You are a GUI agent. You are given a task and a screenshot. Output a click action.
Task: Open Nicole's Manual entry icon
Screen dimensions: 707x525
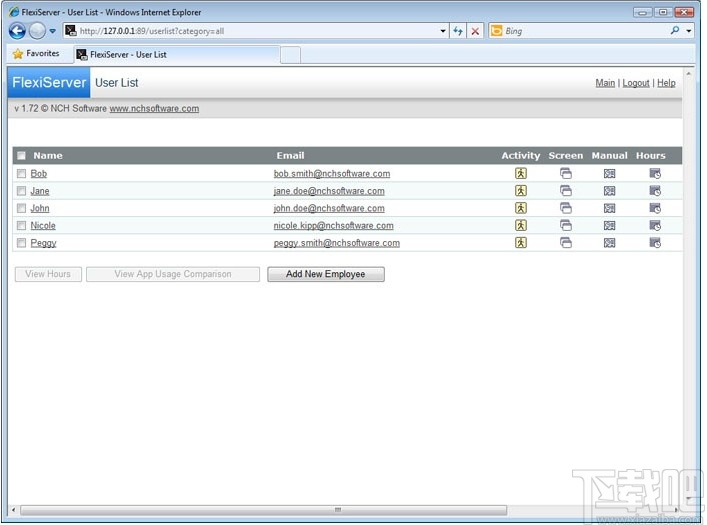tap(610, 226)
